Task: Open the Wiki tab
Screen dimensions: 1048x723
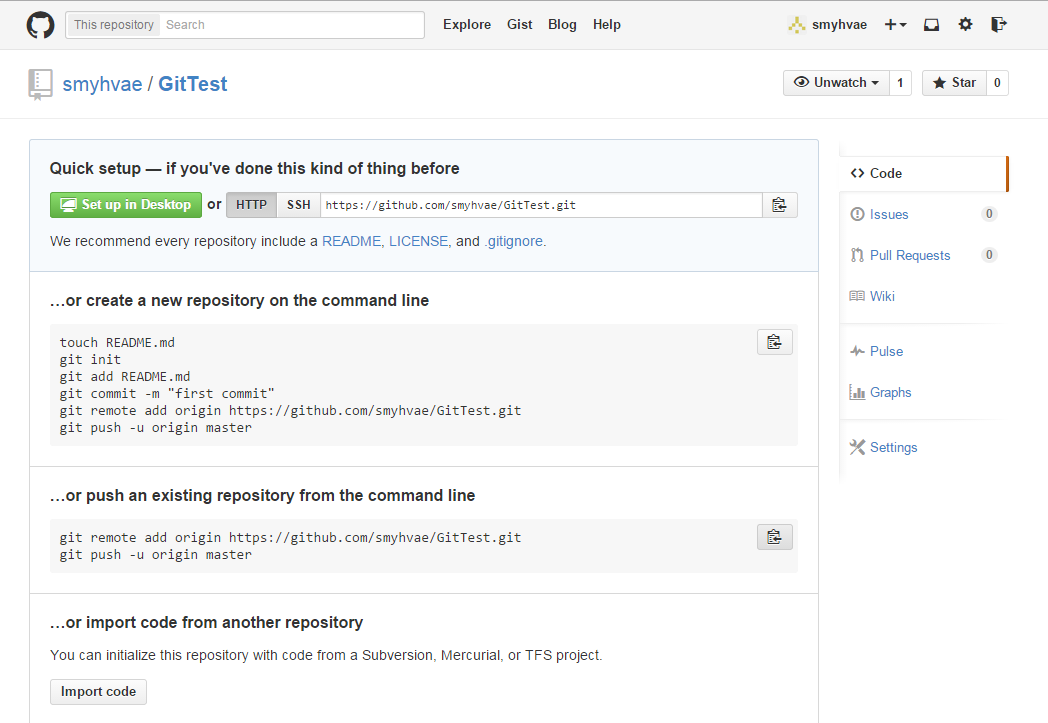Action: pyautogui.click(x=922, y=296)
